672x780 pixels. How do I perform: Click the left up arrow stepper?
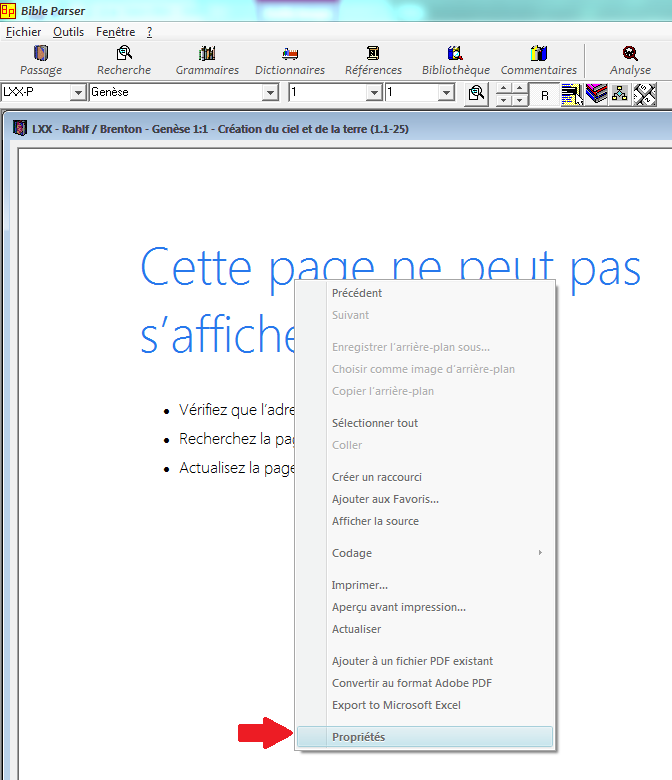click(504, 89)
